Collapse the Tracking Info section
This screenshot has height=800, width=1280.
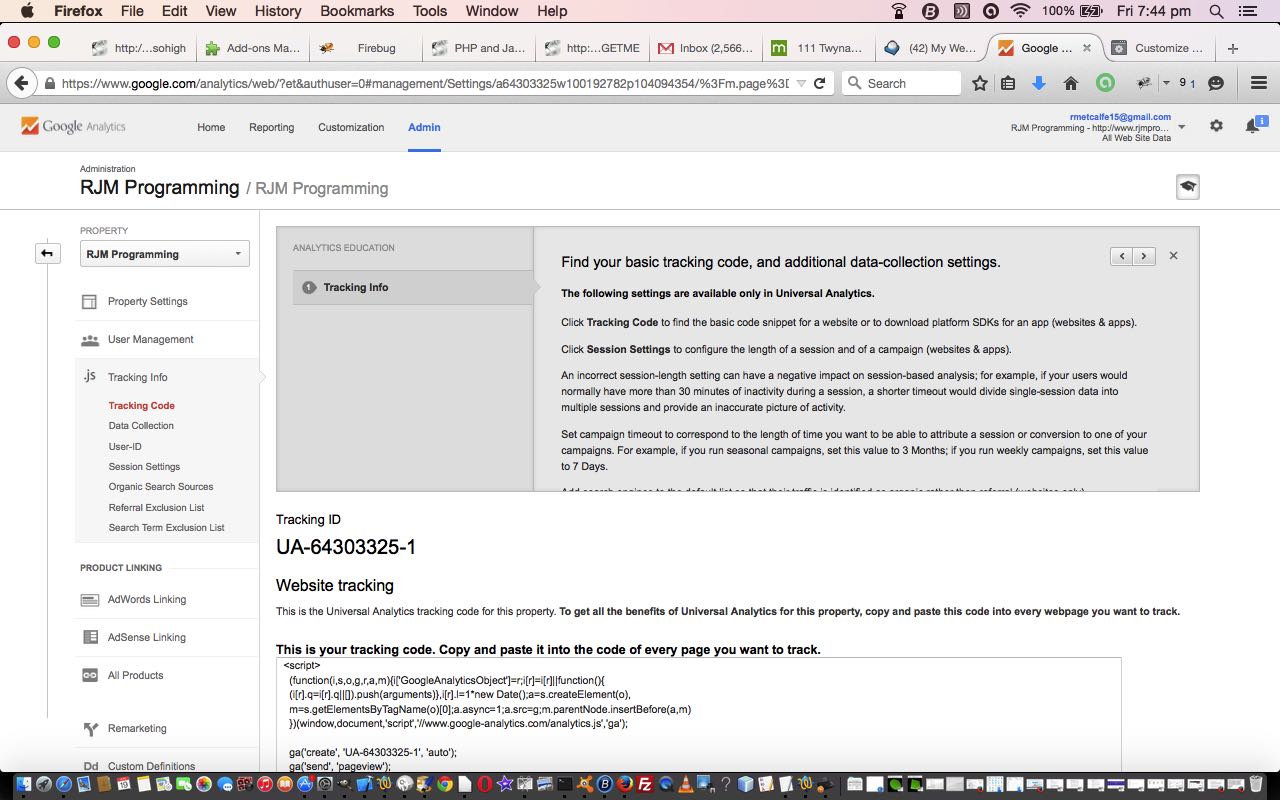click(x=138, y=377)
